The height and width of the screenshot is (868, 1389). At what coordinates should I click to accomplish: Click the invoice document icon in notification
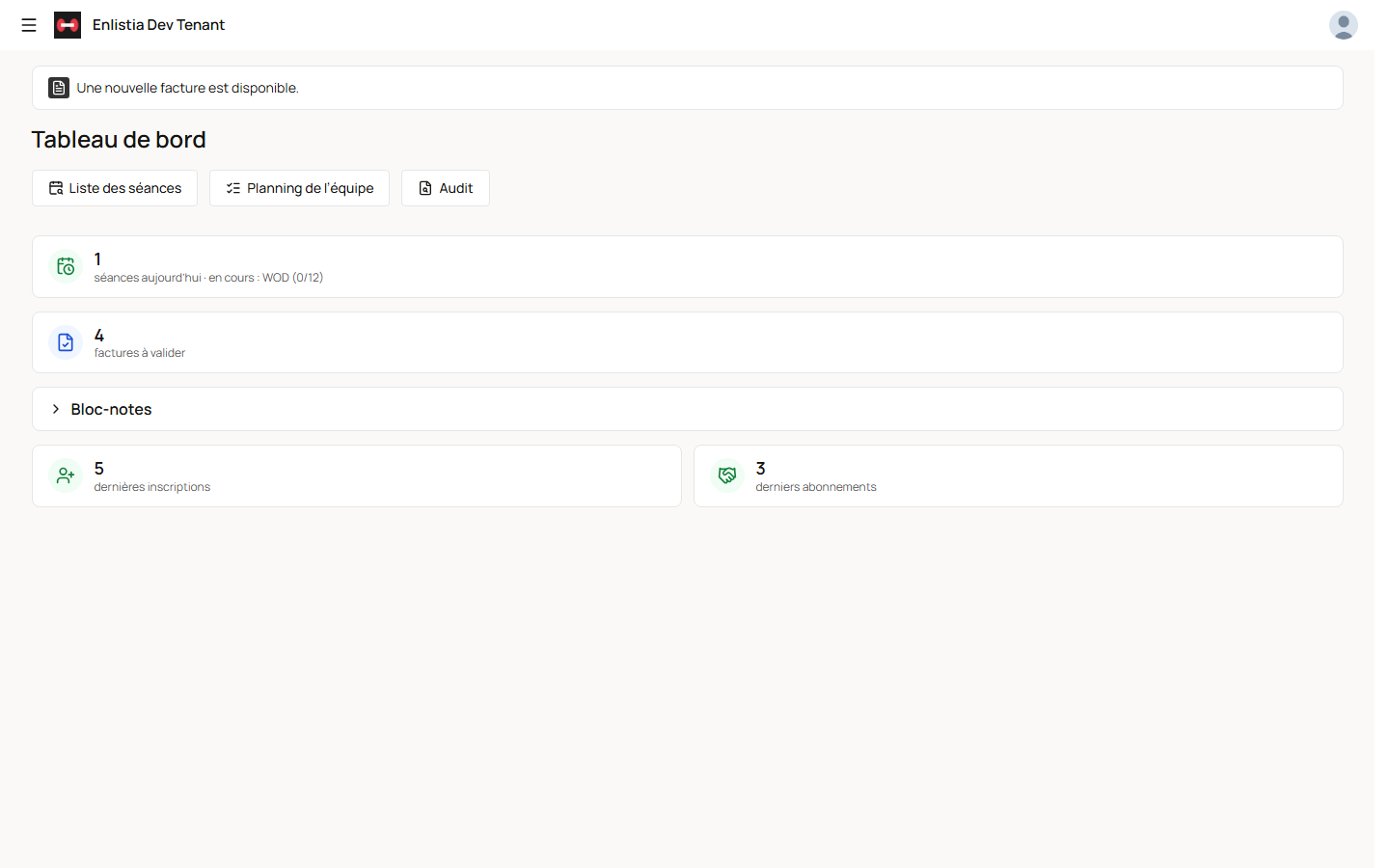click(59, 88)
